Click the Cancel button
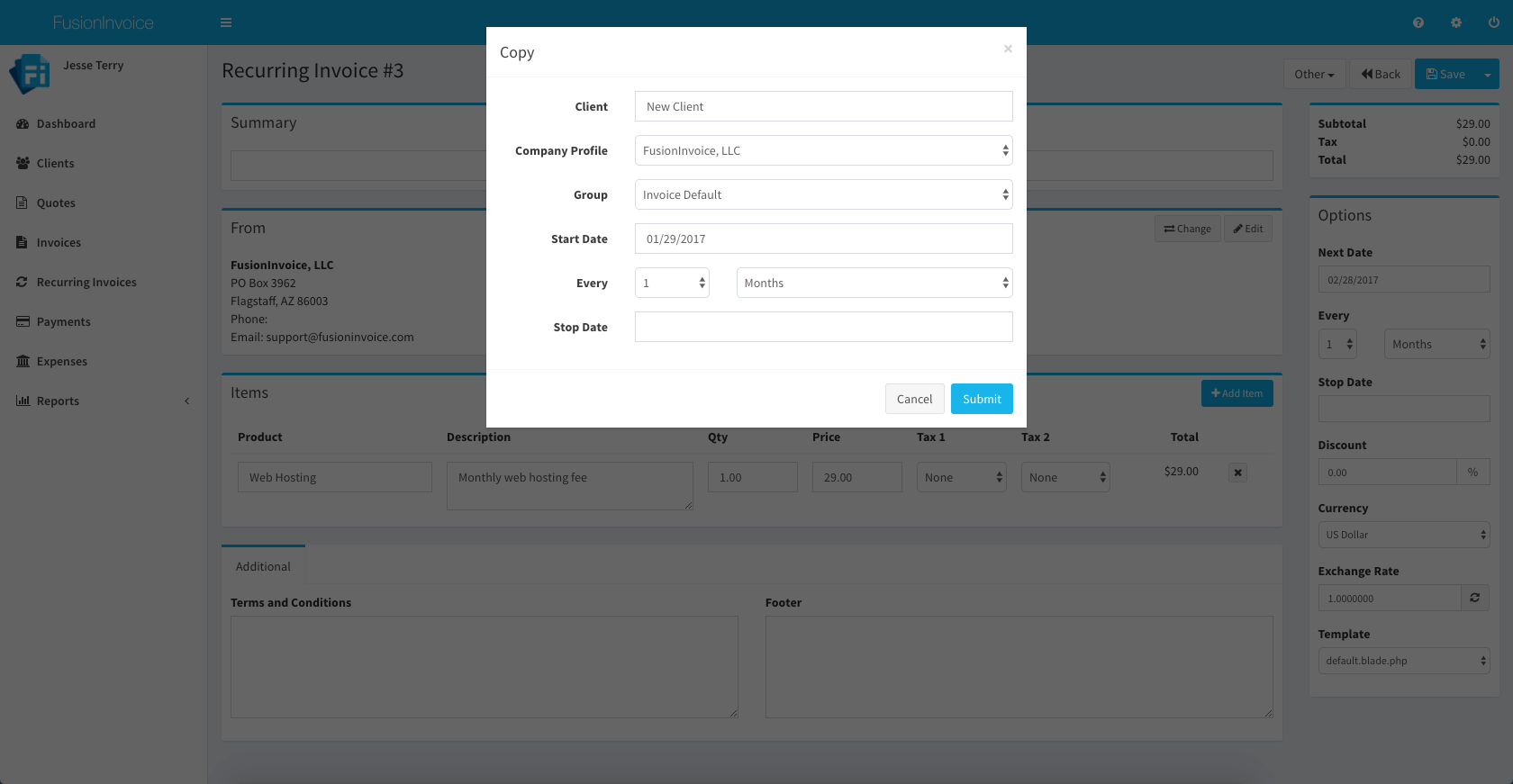Viewport: 1513px width, 784px height. click(x=914, y=399)
